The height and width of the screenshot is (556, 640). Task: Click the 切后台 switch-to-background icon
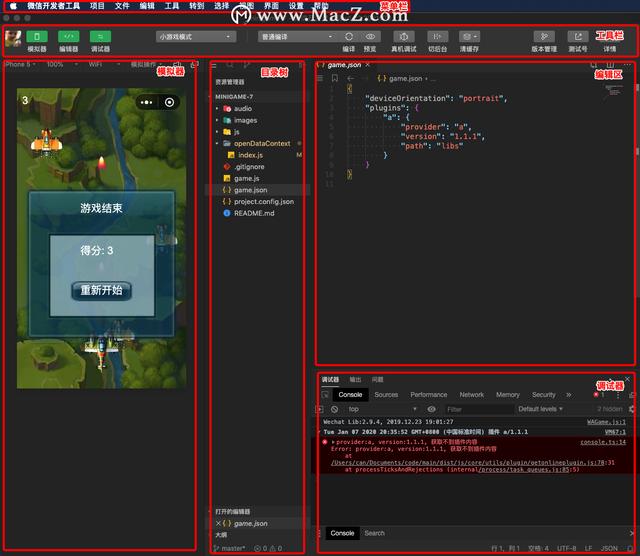click(x=437, y=37)
